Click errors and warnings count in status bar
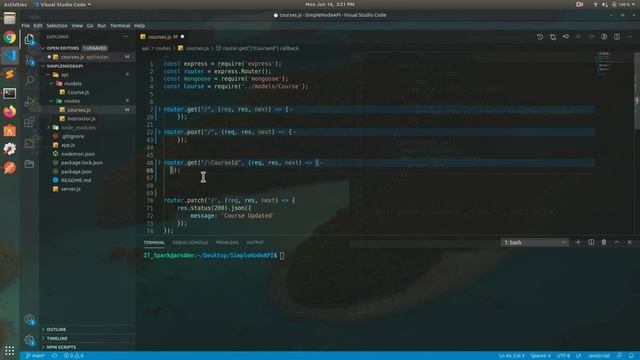 [x=73, y=356]
